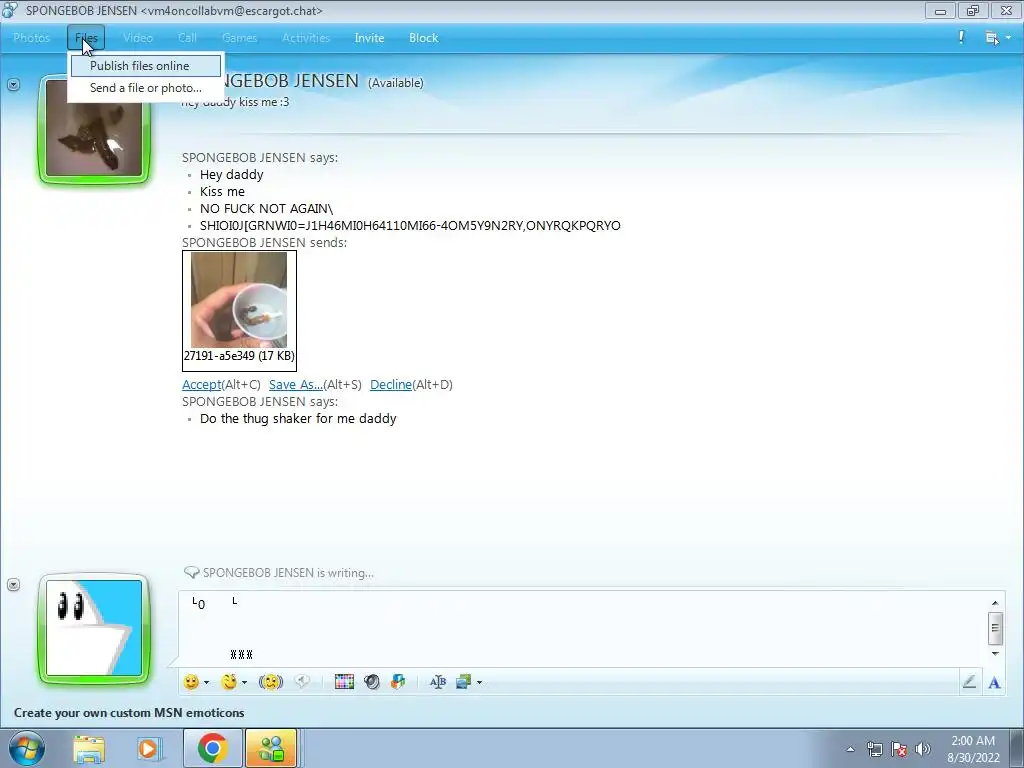
Task: Collapse your own display picture arrow
Action: pos(13,584)
